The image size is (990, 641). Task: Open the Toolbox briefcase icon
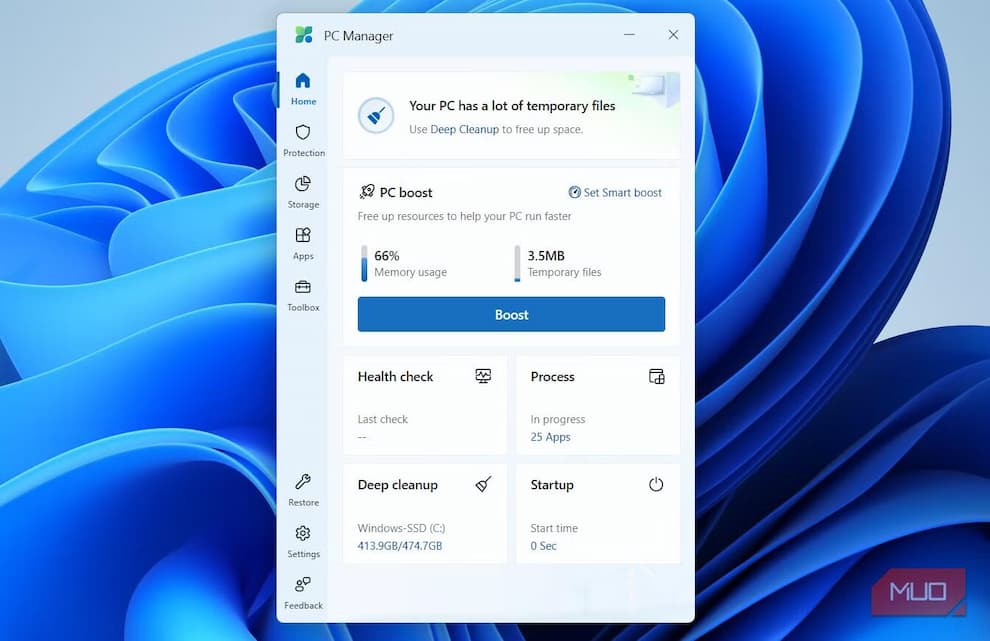point(303,288)
